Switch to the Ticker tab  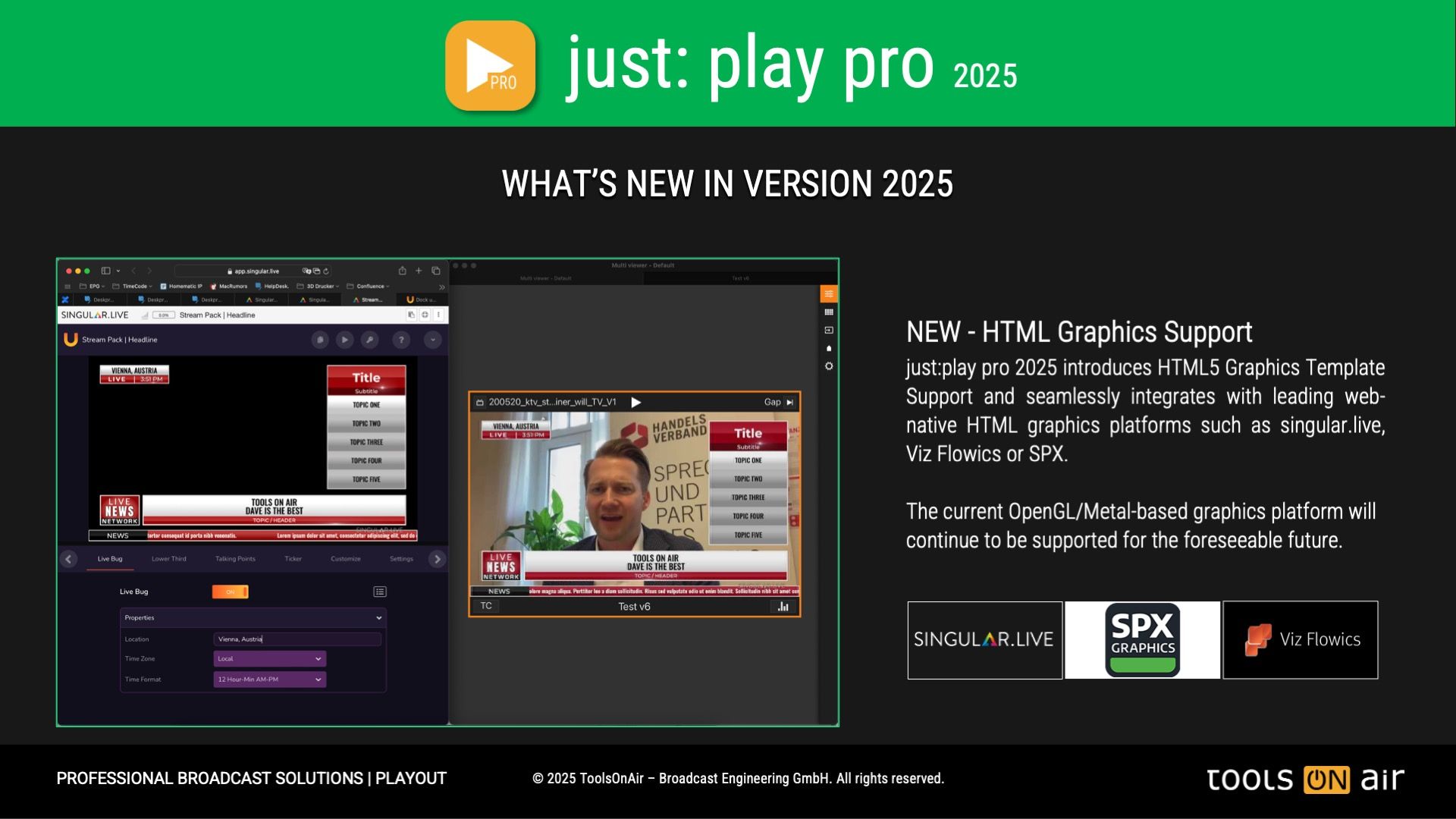click(293, 559)
